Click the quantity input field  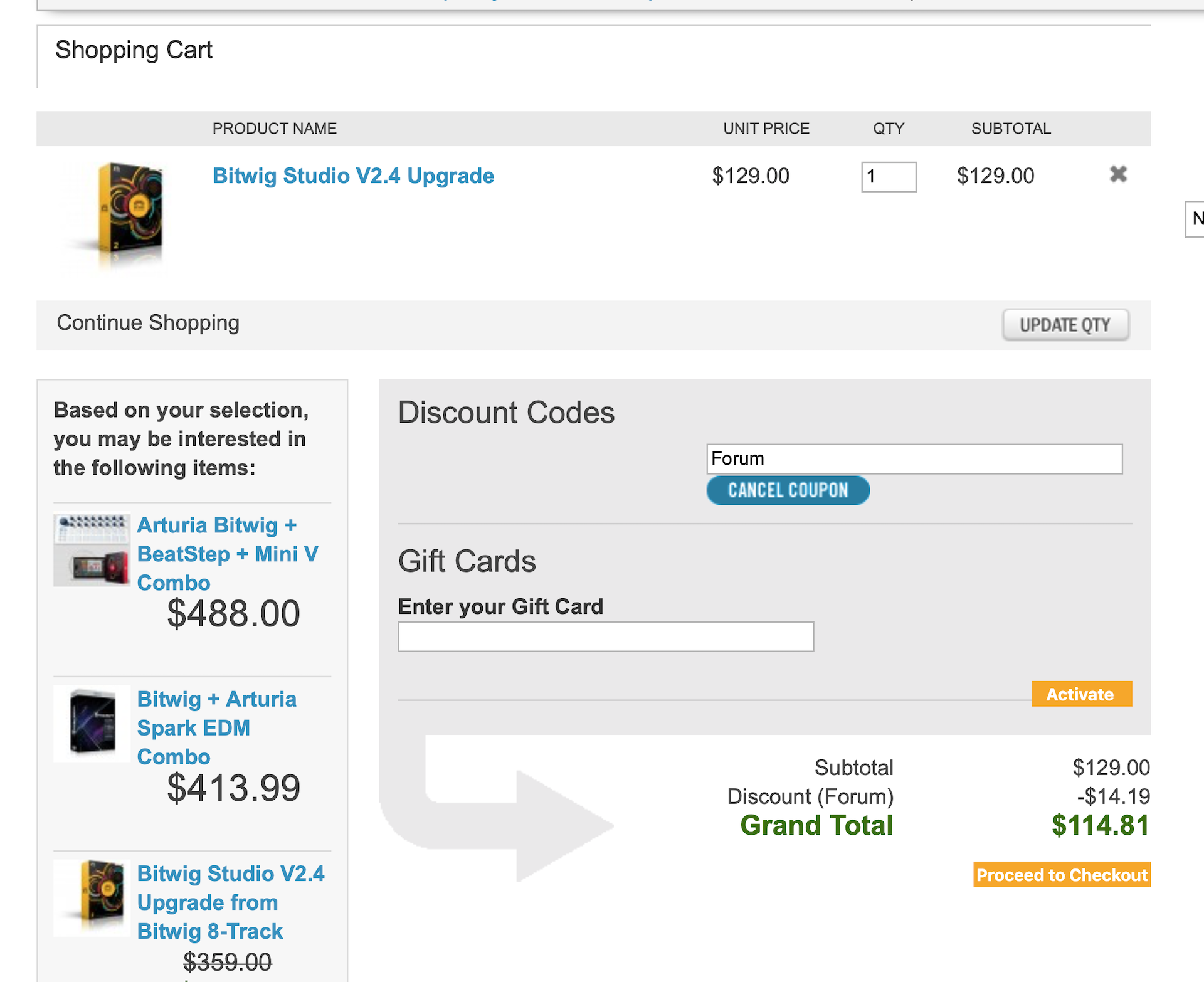[888, 177]
